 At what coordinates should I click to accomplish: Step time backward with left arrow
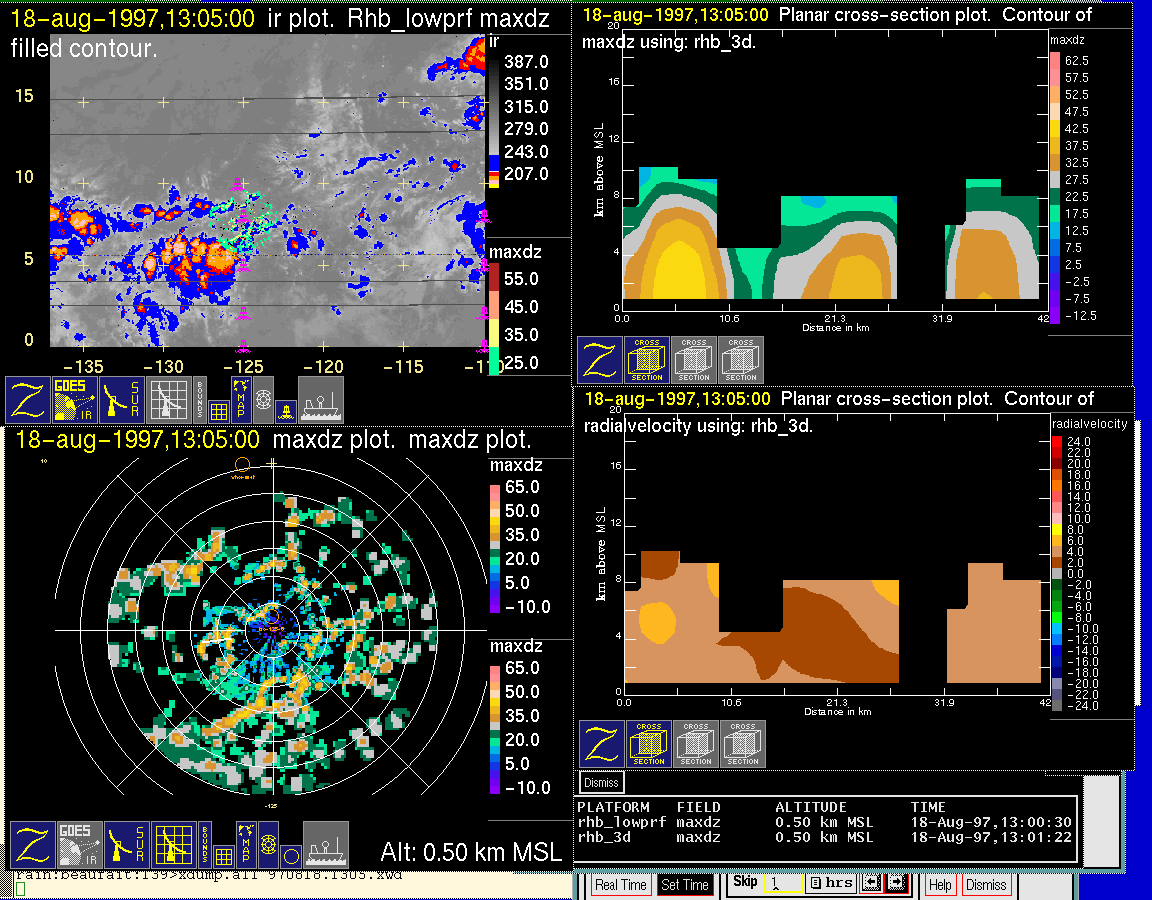[871, 884]
